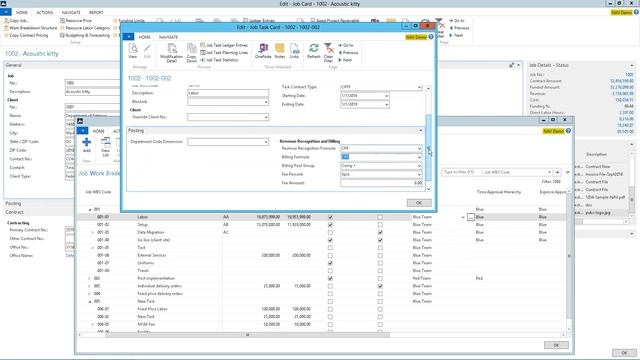Click the Copy Down icon
This screenshot has width=640, height=360.
[x=191, y=53]
